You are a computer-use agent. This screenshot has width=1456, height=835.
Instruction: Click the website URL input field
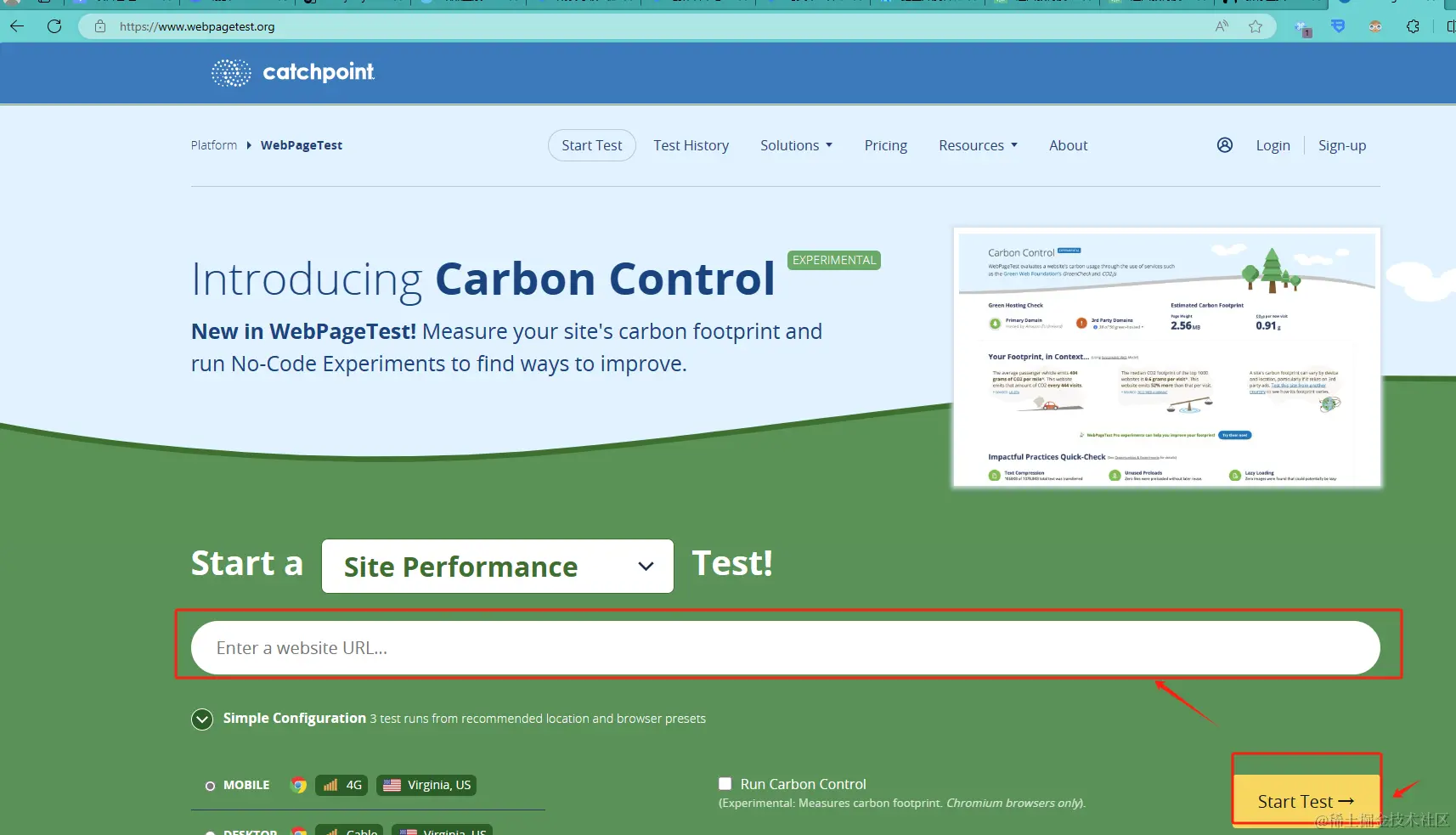(x=786, y=648)
